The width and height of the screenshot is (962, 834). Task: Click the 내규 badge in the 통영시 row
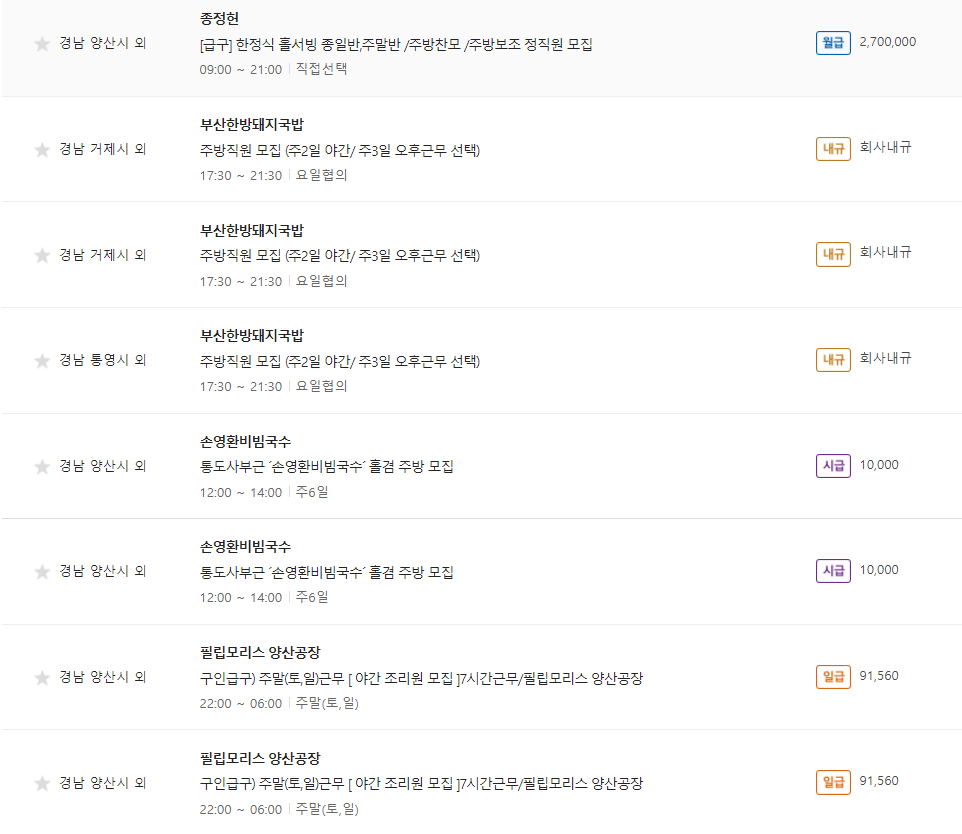click(x=833, y=360)
